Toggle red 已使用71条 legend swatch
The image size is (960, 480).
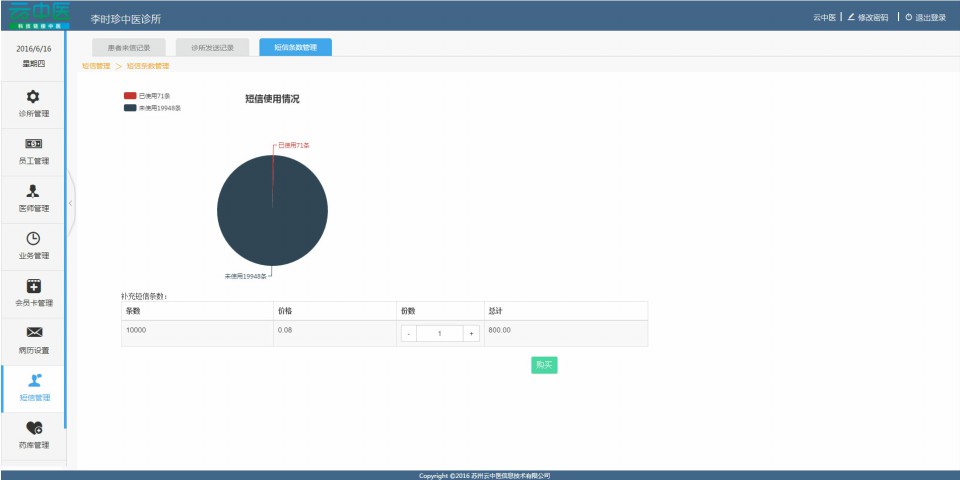tap(130, 96)
